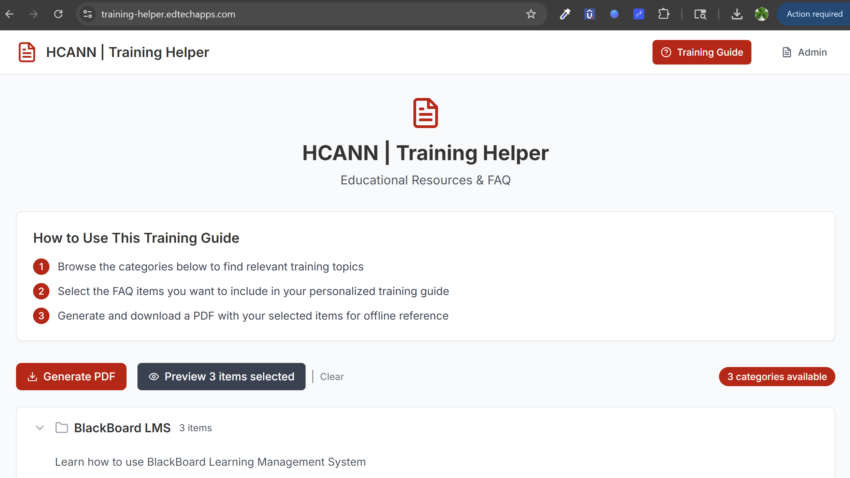Open site information icon in address bar

pos(87,14)
